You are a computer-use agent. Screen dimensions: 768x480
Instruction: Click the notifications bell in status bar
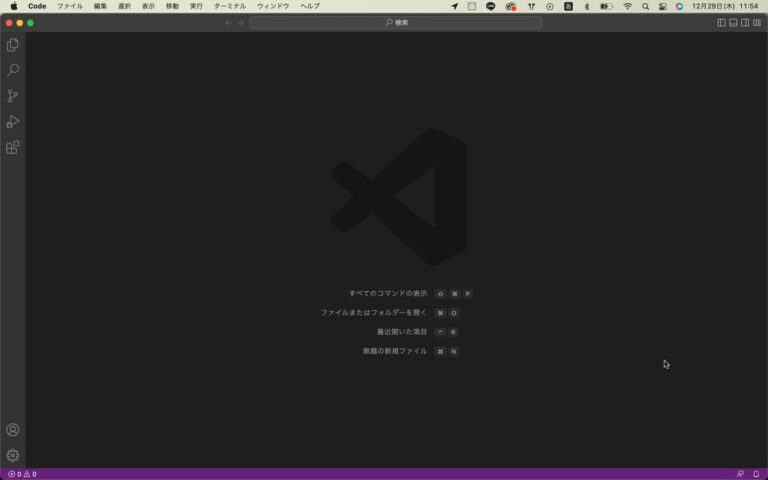point(756,474)
